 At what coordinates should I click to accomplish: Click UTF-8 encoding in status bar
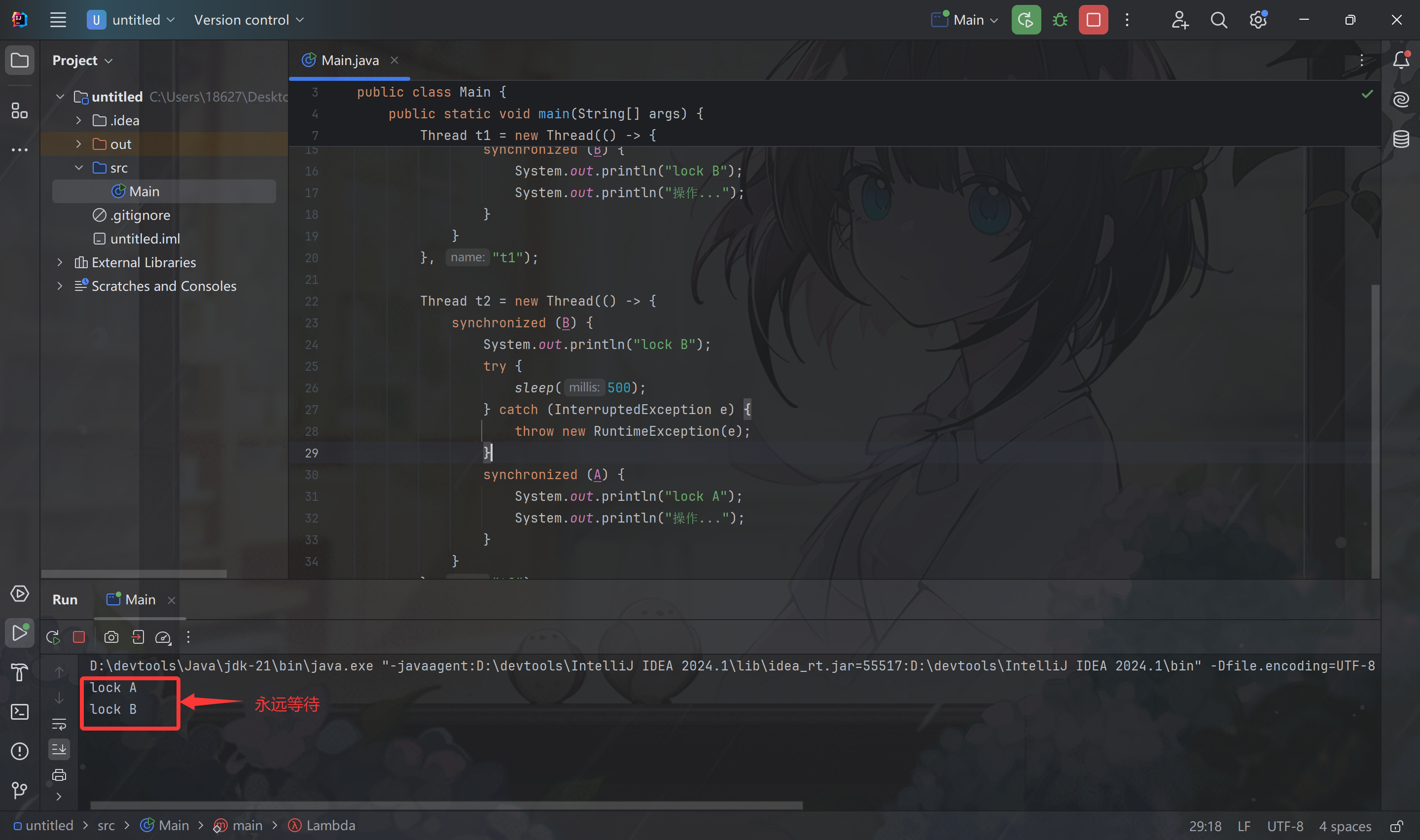1285,826
